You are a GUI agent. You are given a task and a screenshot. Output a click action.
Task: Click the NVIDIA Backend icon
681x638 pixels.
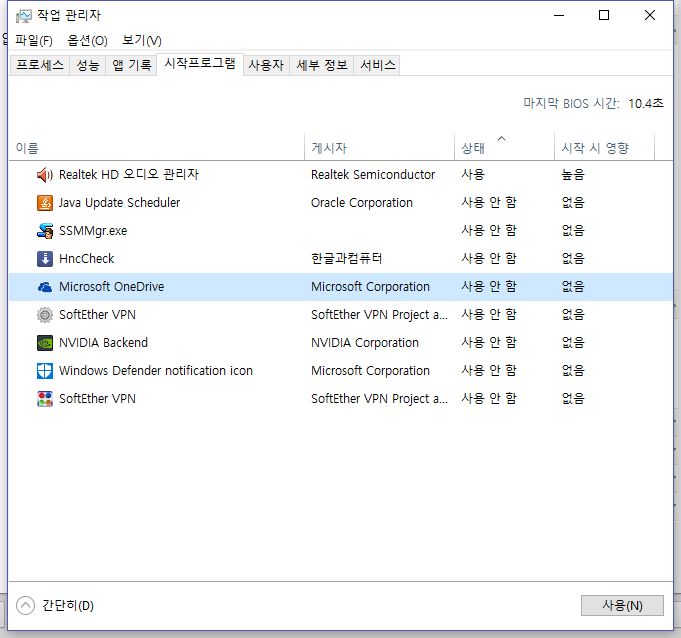click(45, 343)
